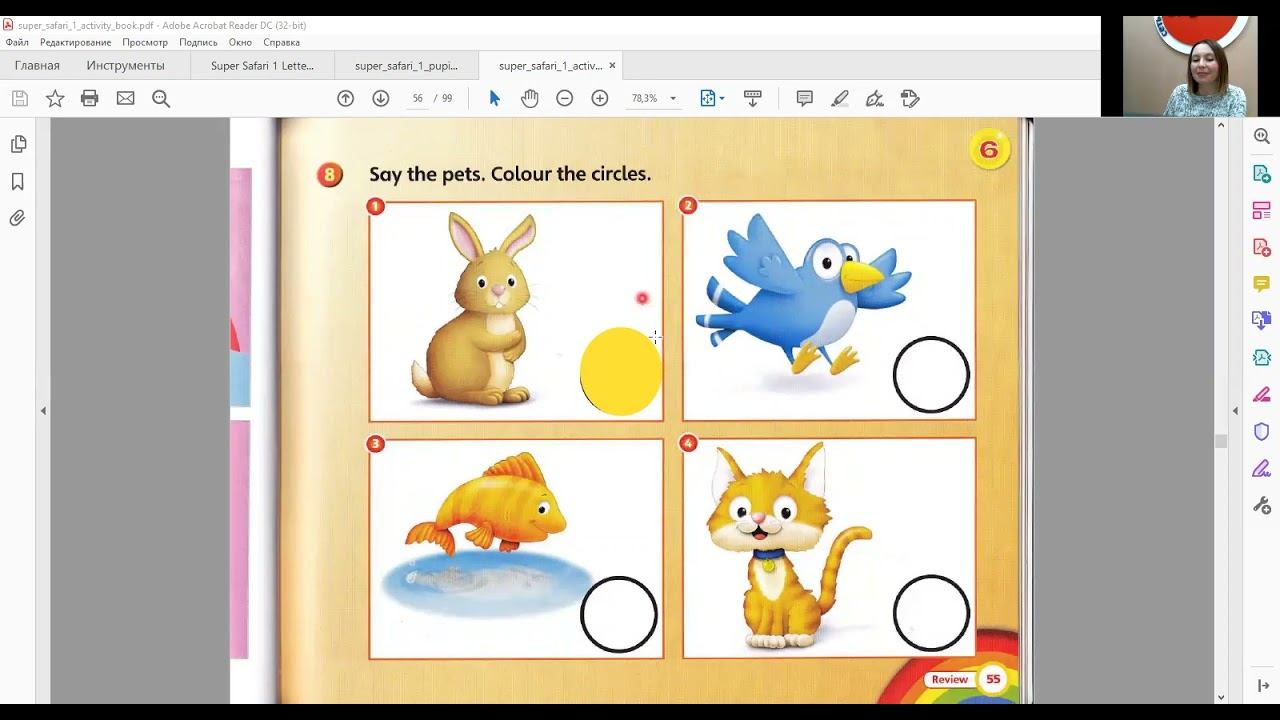The width and height of the screenshot is (1280, 720).
Task: Open the Окно menu
Action: (240, 42)
